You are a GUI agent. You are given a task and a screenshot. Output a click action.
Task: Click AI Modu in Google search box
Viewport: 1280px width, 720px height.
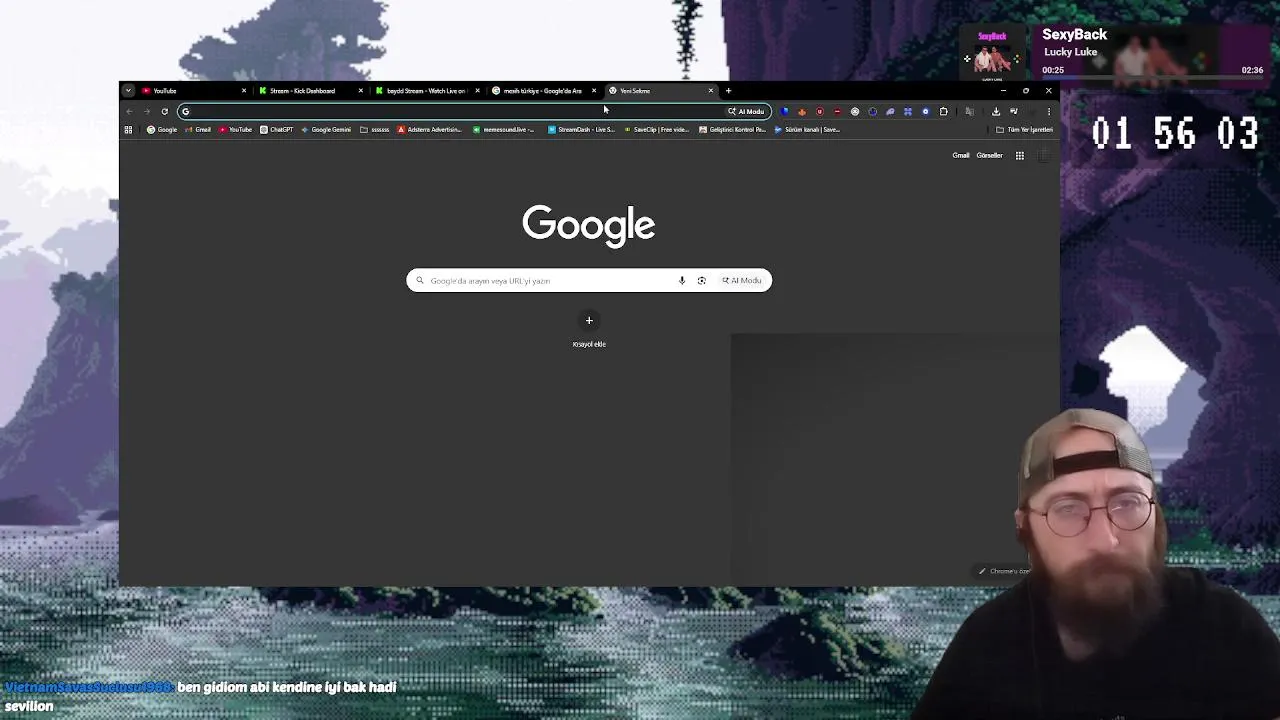(x=742, y=281)
